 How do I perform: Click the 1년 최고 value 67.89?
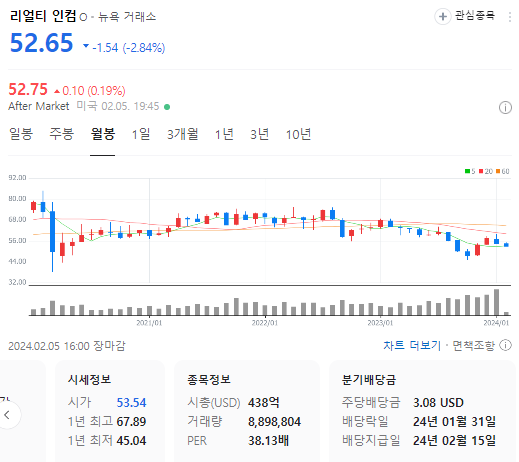[x=131, y=422]
